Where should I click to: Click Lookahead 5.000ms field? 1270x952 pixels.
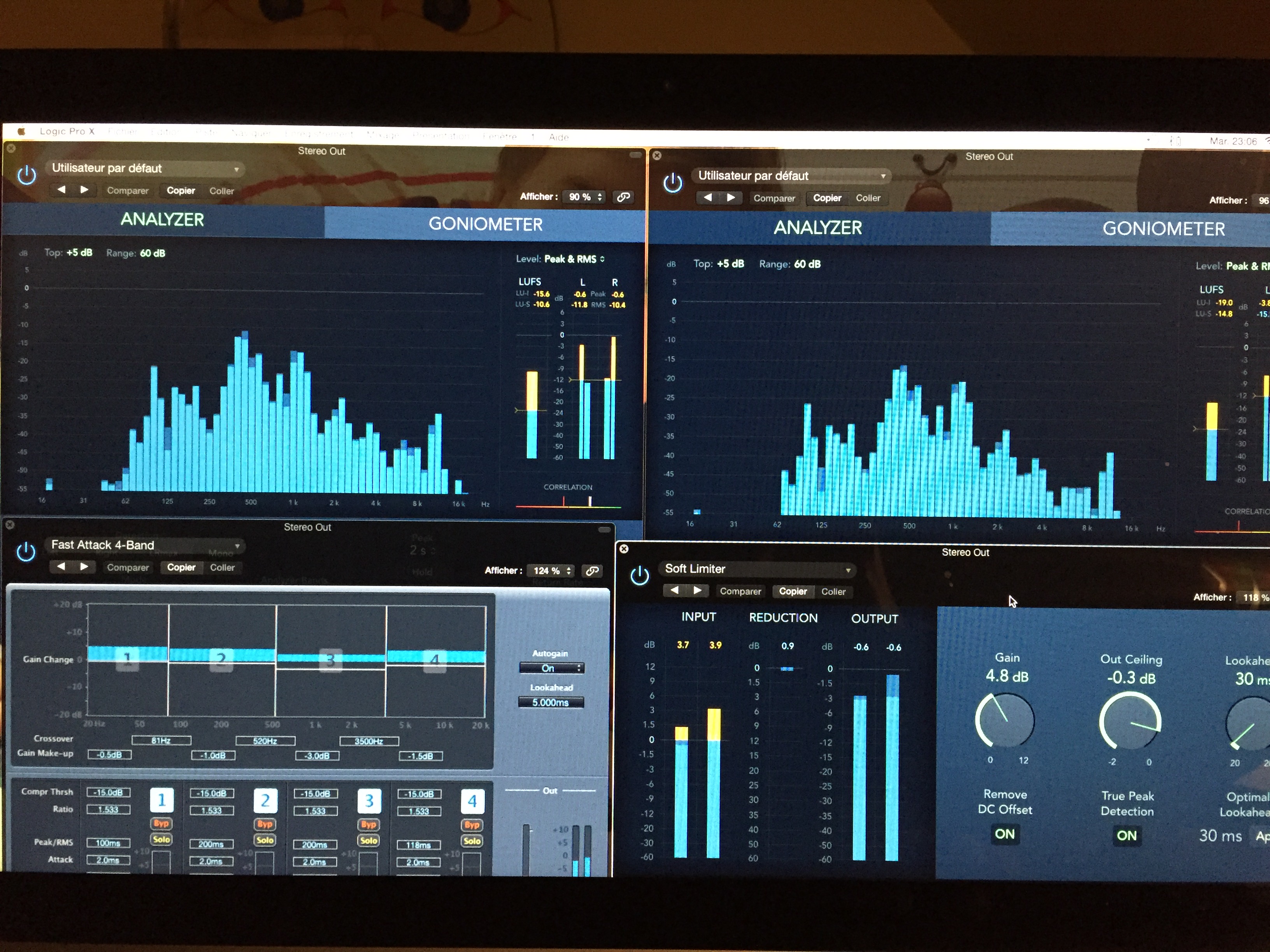551,702
